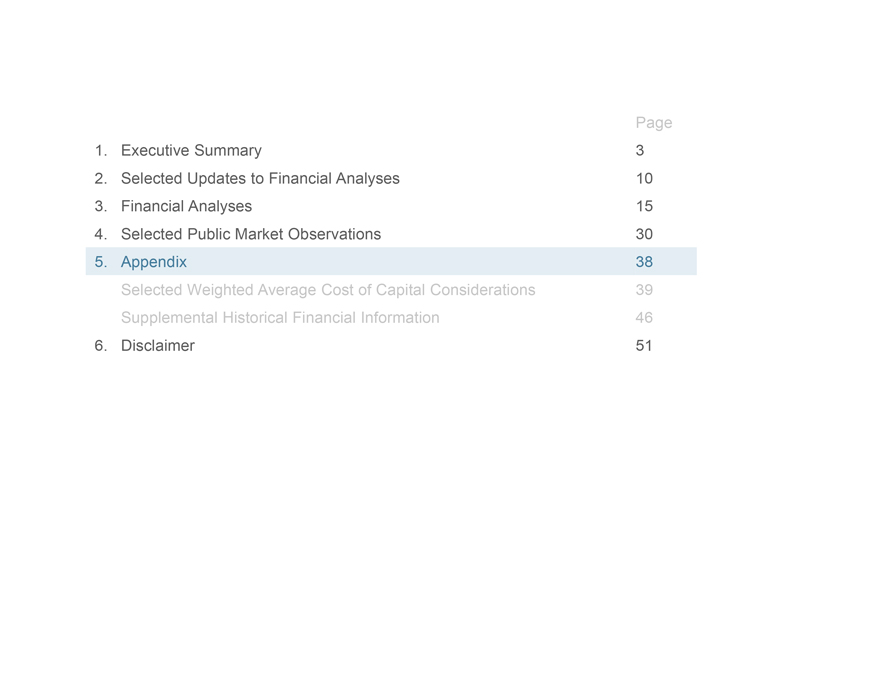Screen dimensions: 880x680
Task: Jump to Supplemental Historical Financial Information
Action: coord(280,319)
